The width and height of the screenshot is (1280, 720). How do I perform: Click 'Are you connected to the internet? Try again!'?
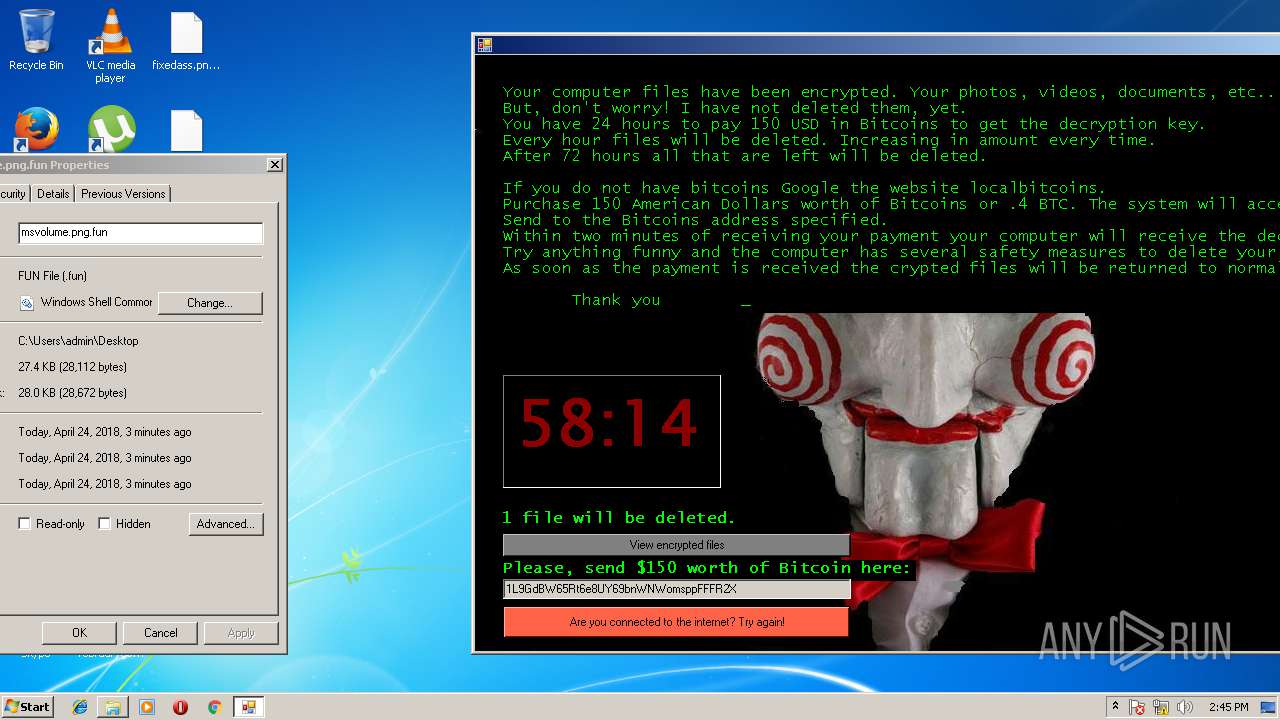pos(676,622)
